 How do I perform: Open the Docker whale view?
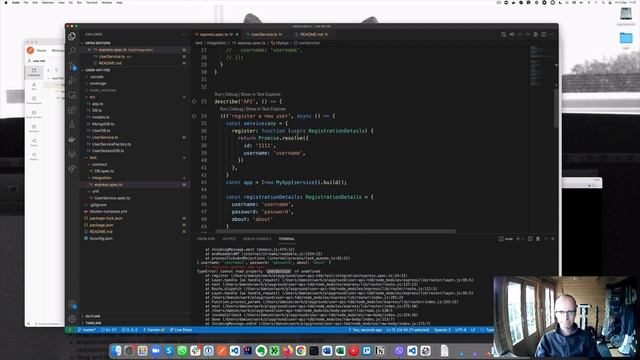click(x=72, y=139)
